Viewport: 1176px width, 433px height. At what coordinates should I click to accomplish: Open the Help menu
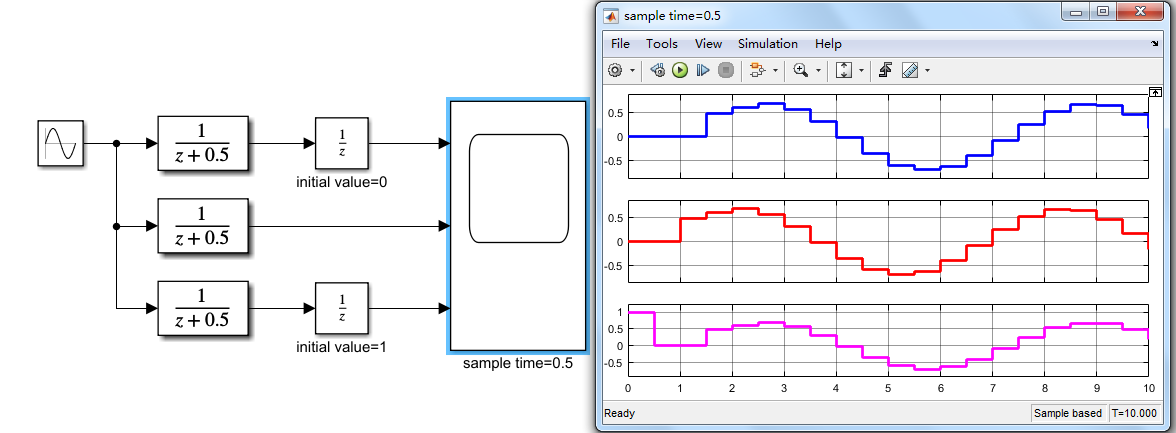coord(828,44)
